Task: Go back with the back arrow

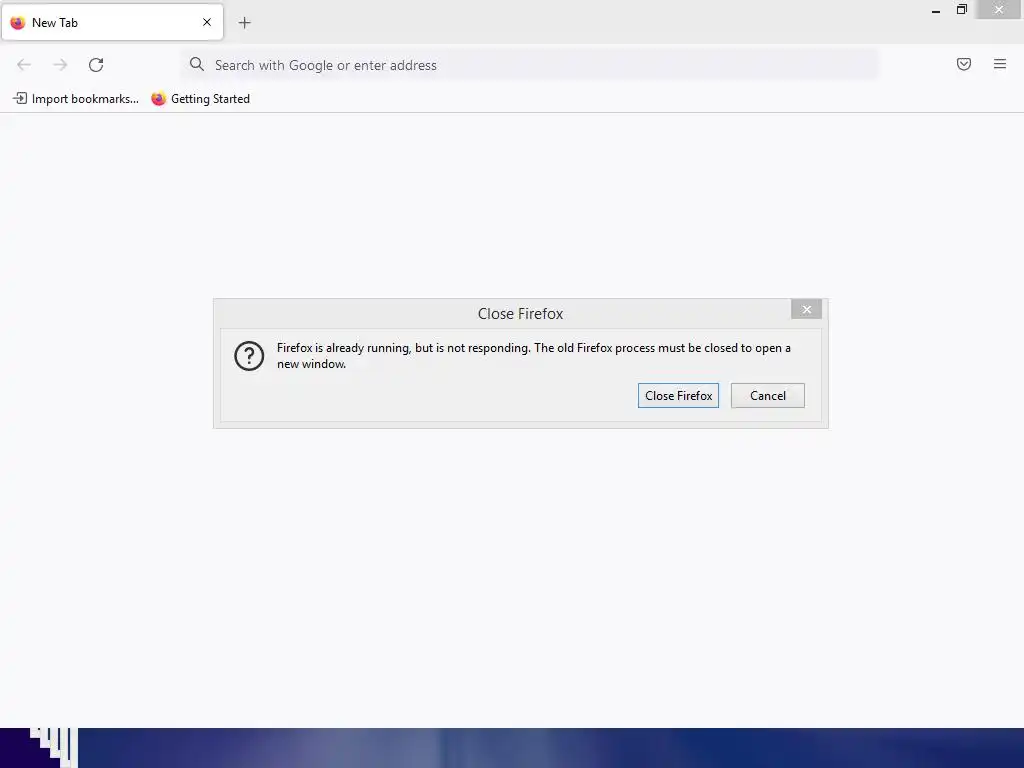Action: (24, 65)
